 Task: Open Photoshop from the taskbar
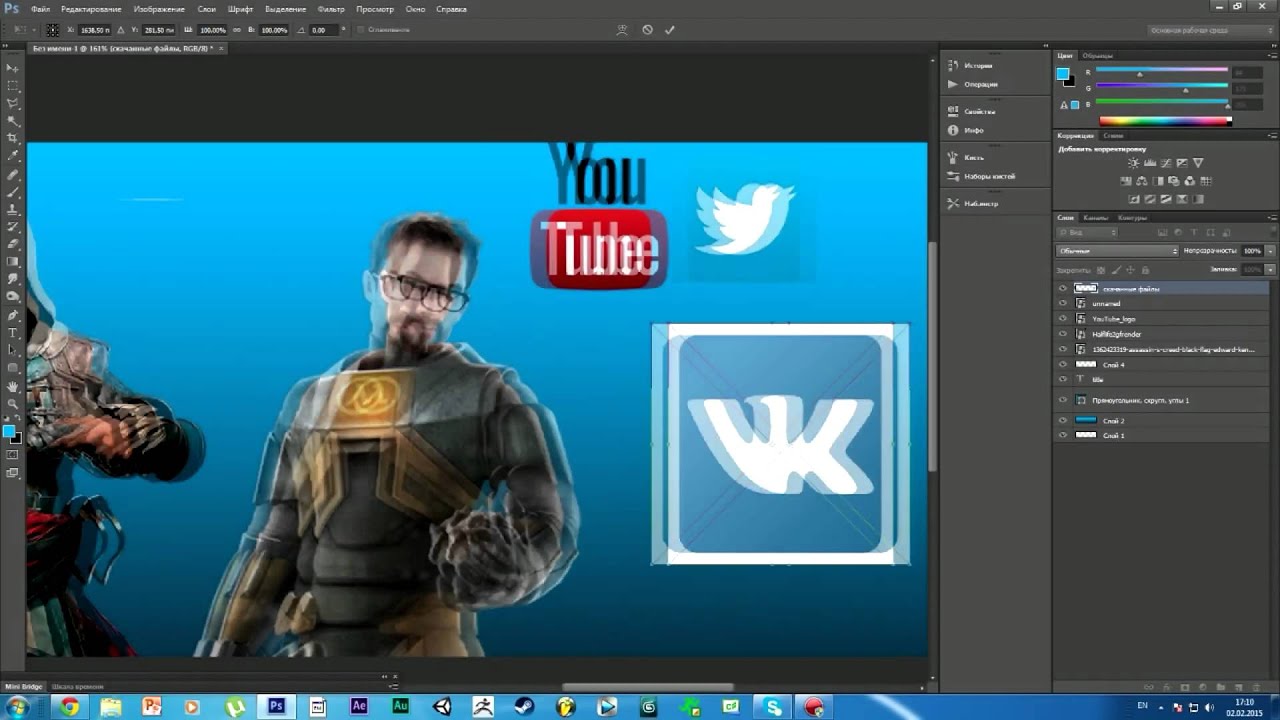click(x=275, y=707)
